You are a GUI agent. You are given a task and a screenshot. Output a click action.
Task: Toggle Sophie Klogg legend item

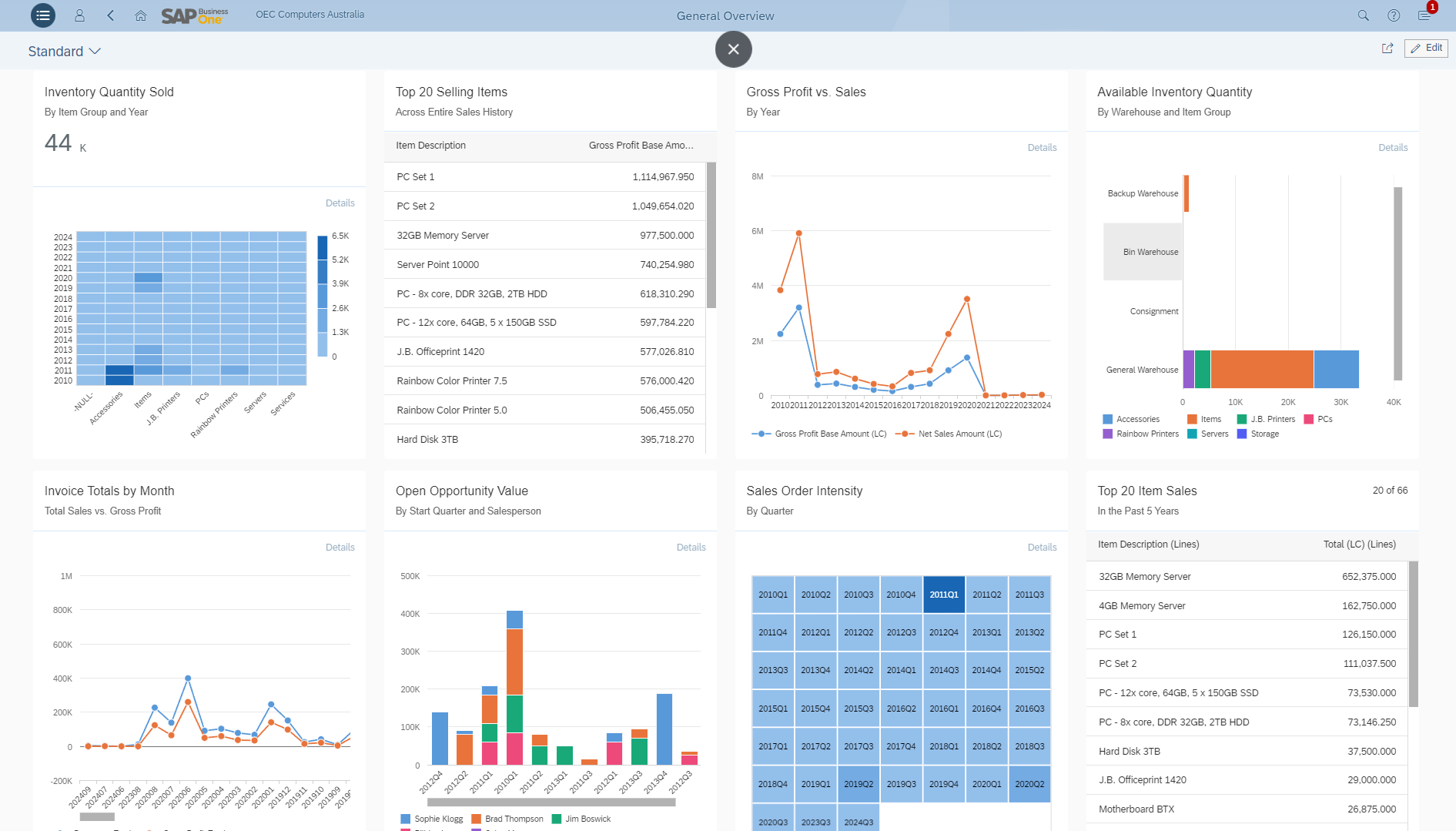coord(432,819)
